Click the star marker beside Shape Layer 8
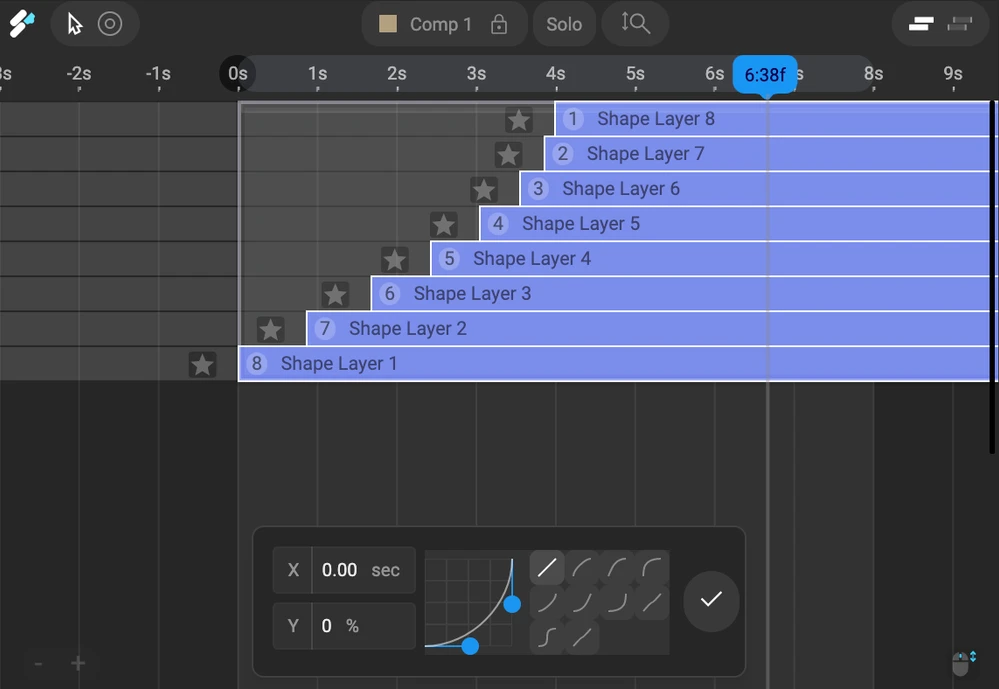Viewport: 999px width, 689px height. pos(518,120)
